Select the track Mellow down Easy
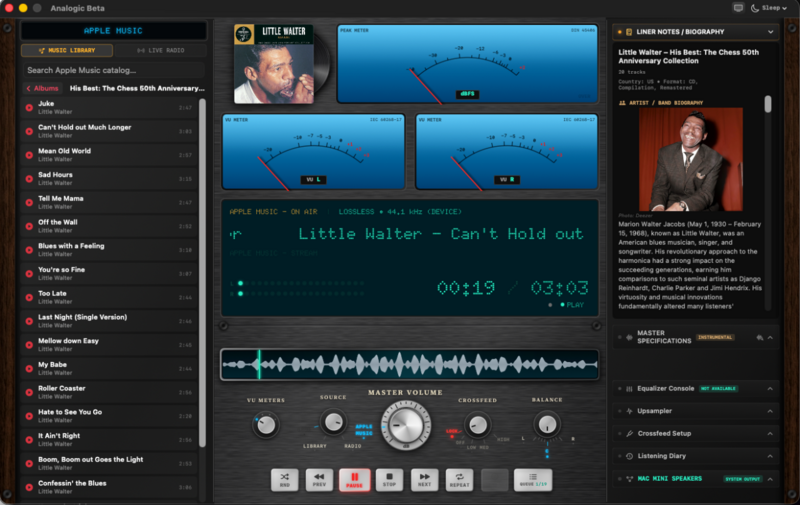The image size is (800, 505). click(x=110, y=345)
